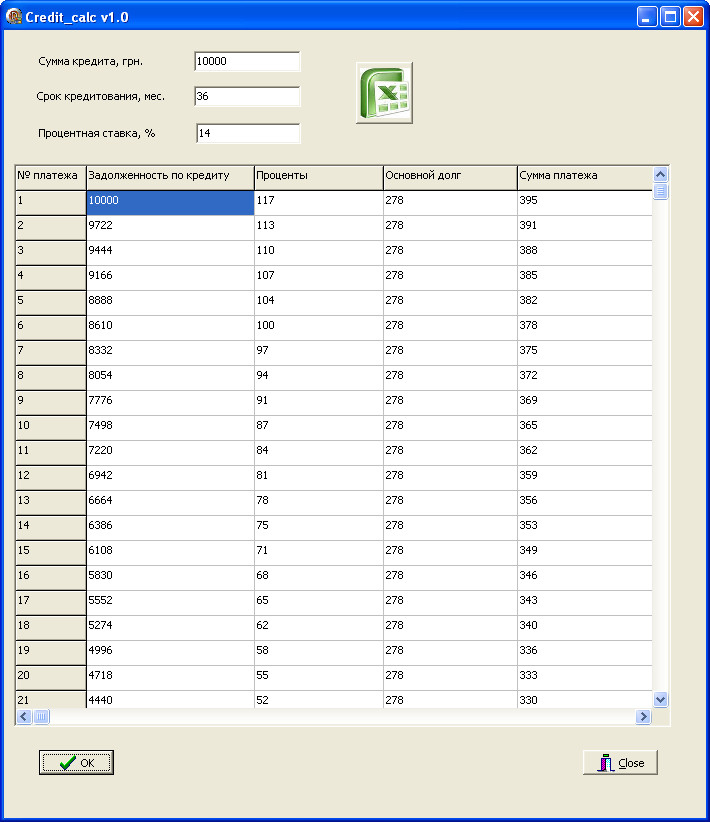Click the Credit_calc title bar app icon
The height and width of the screenshot is (822, 710).
14,17
